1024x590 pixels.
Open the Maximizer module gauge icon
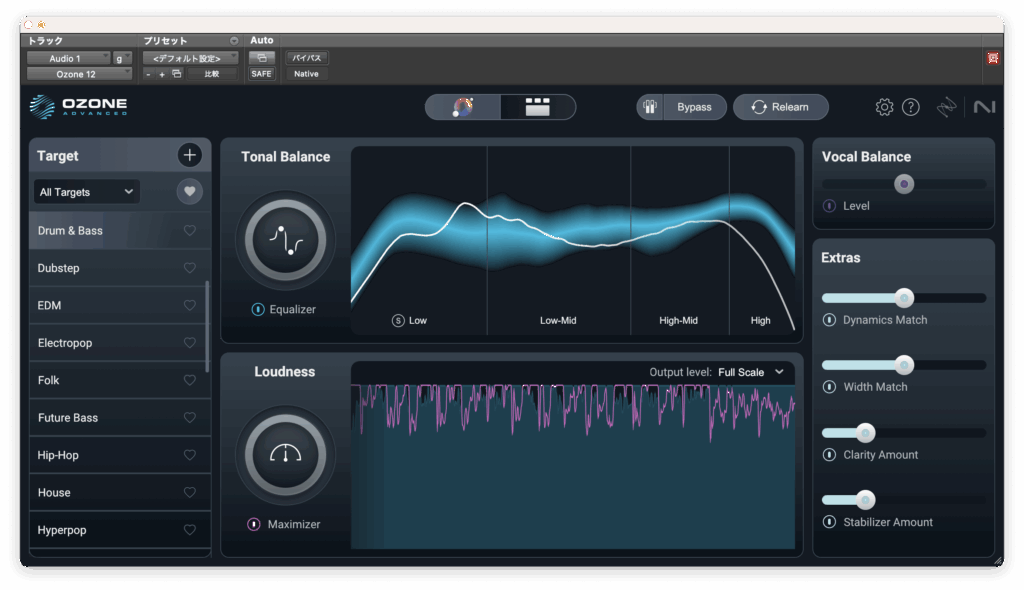click(x=285, y=455)
